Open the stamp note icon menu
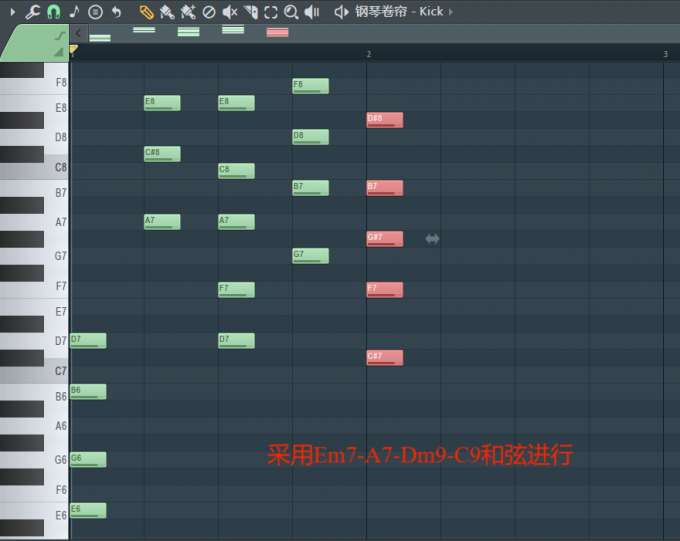The image size is (680, 541). [x=75, y=12]
